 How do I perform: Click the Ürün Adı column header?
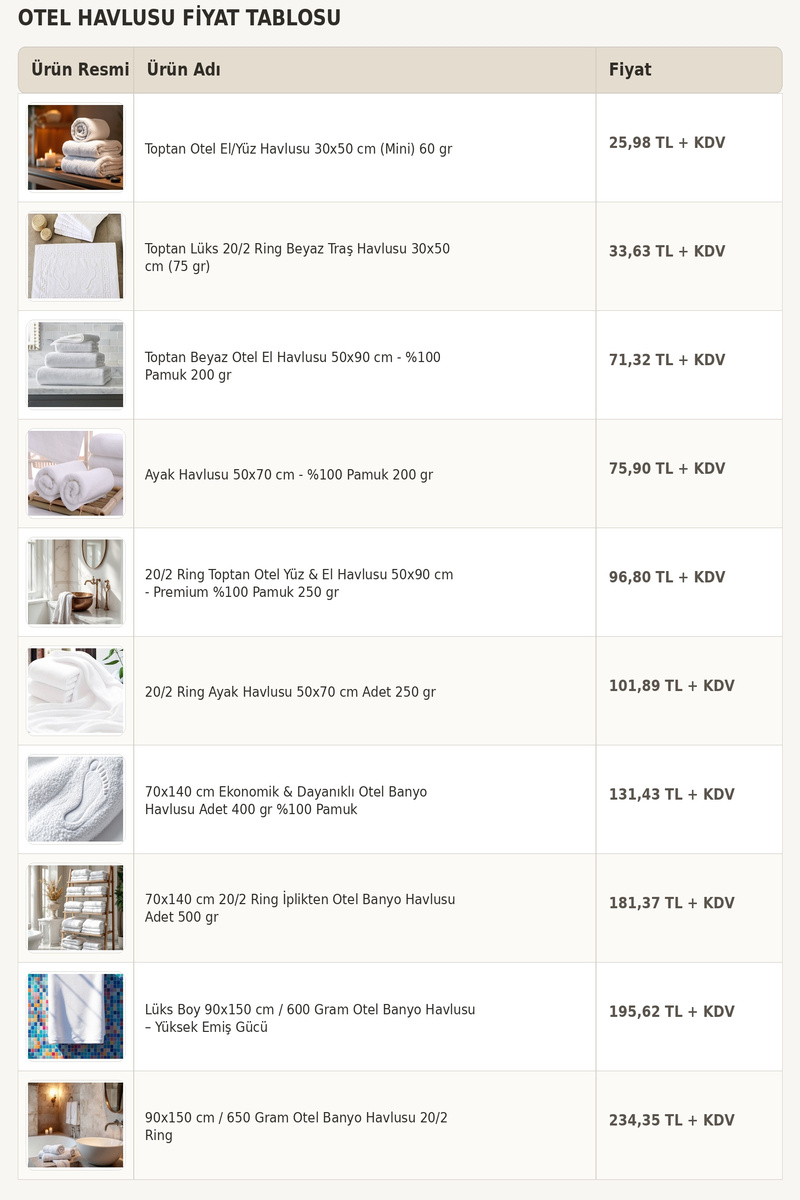coord(184,70)
